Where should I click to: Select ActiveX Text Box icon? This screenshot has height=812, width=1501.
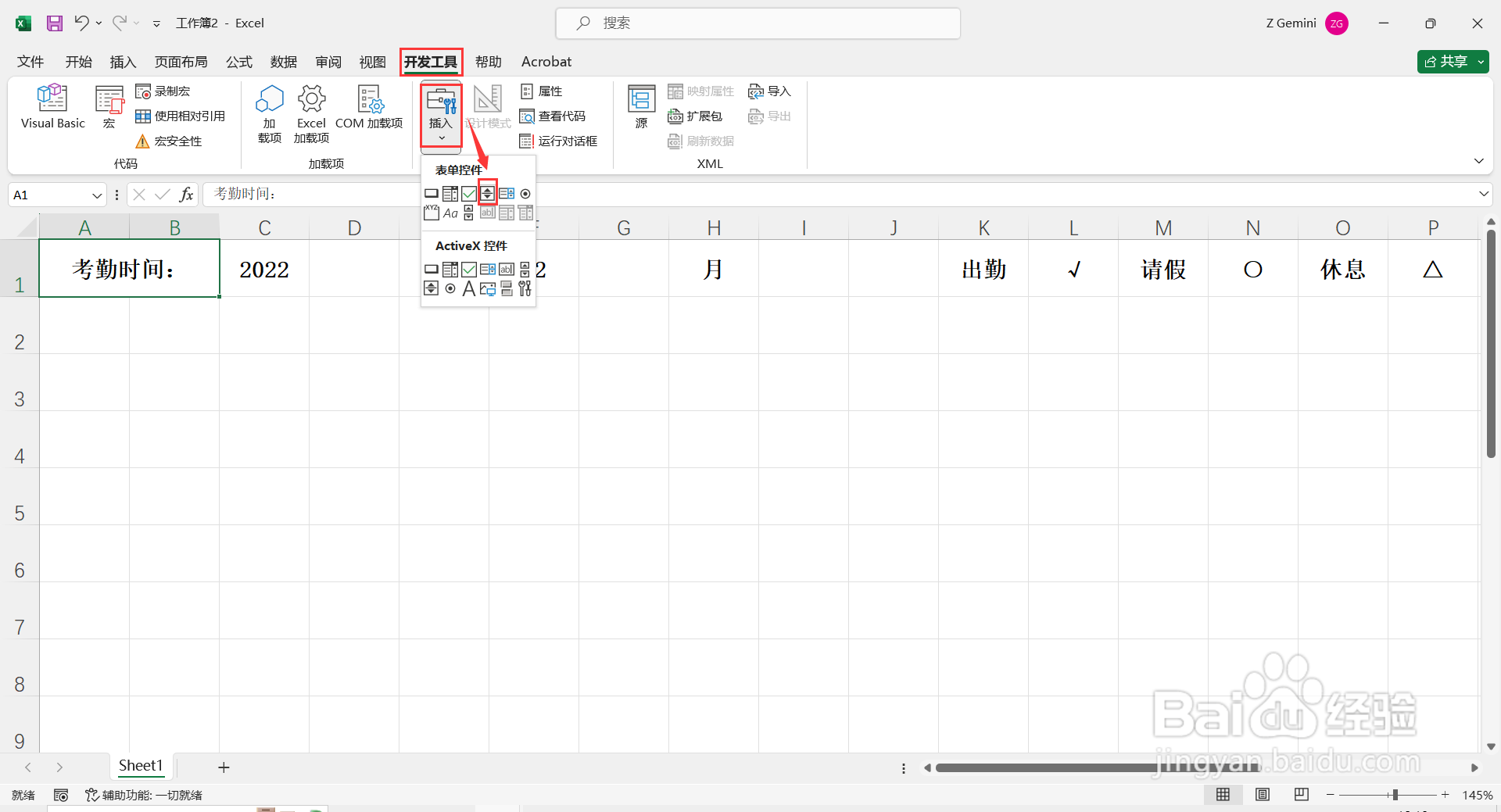(507, 269)
